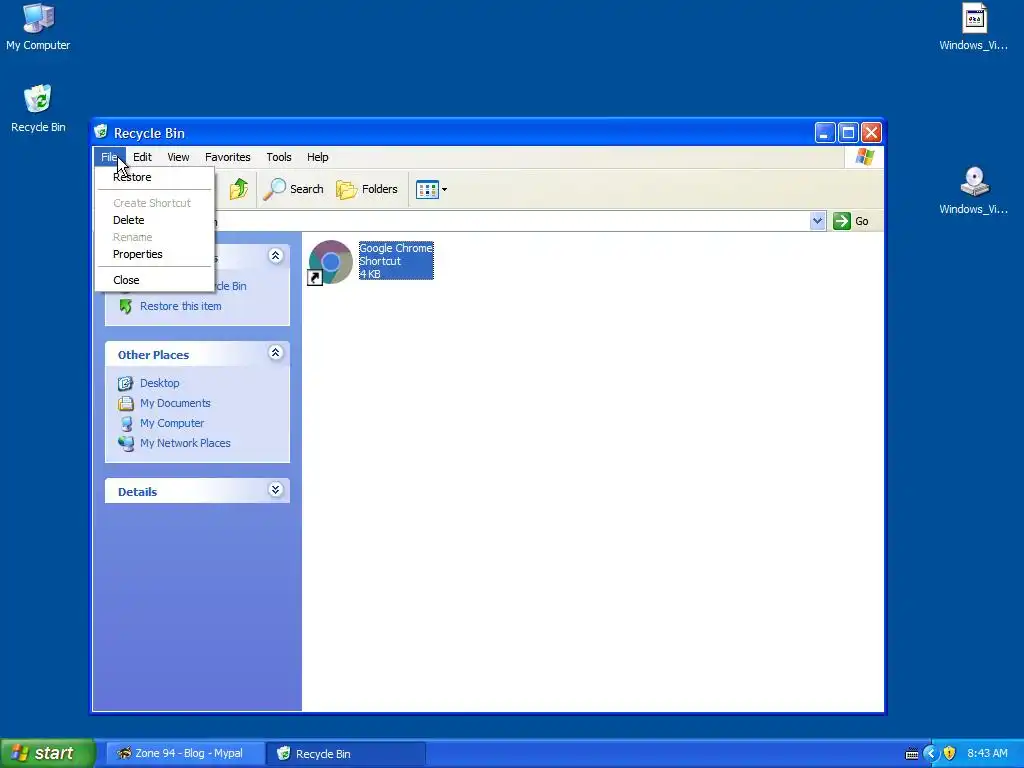The width and height of the screenshot is (1024, 768).
Task: Choose Close from the File menu
Action: (x=155, y=280)
